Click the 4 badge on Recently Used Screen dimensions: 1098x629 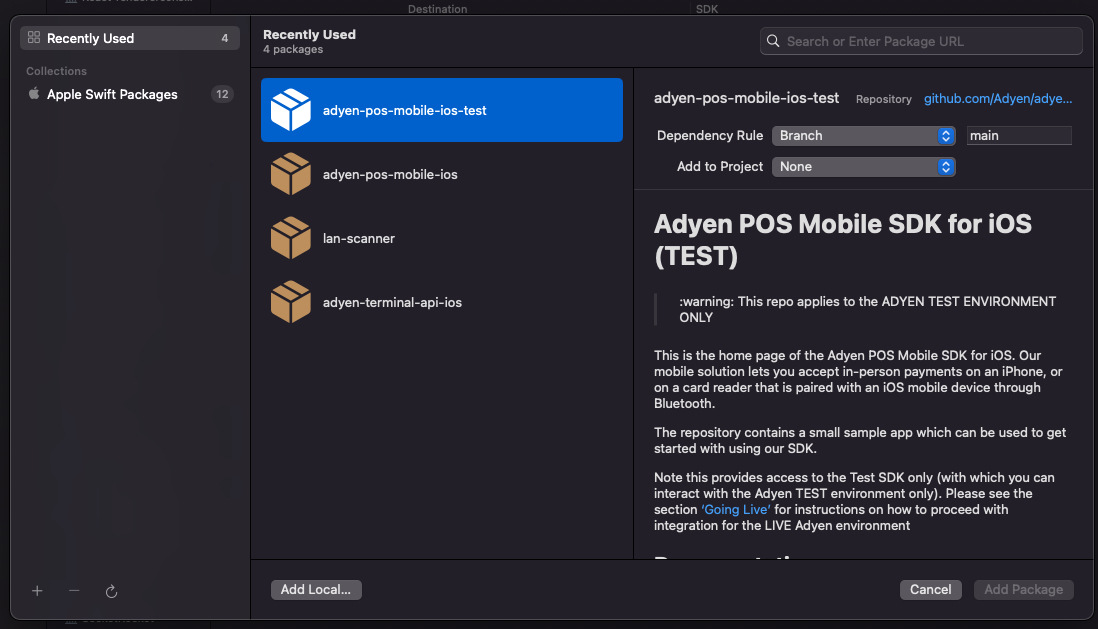coord(225,39)
